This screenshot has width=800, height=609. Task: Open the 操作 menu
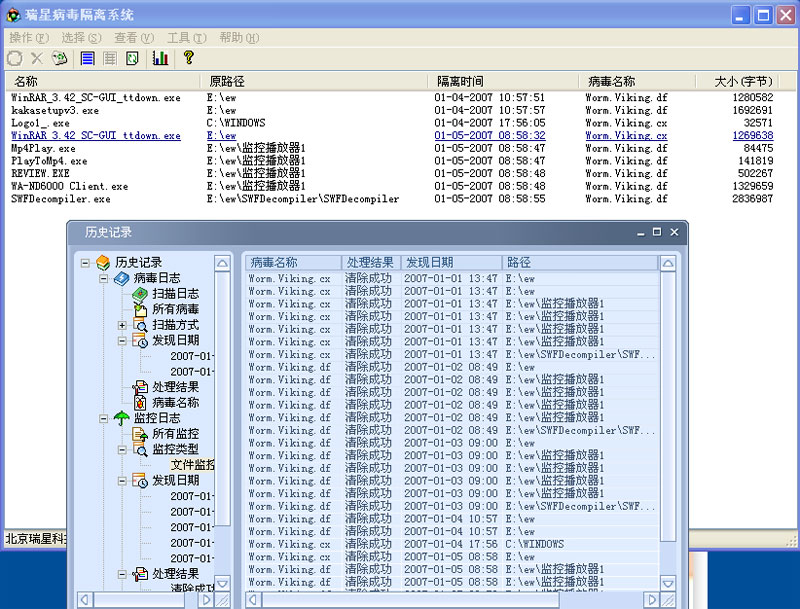[x=27, y=37]
